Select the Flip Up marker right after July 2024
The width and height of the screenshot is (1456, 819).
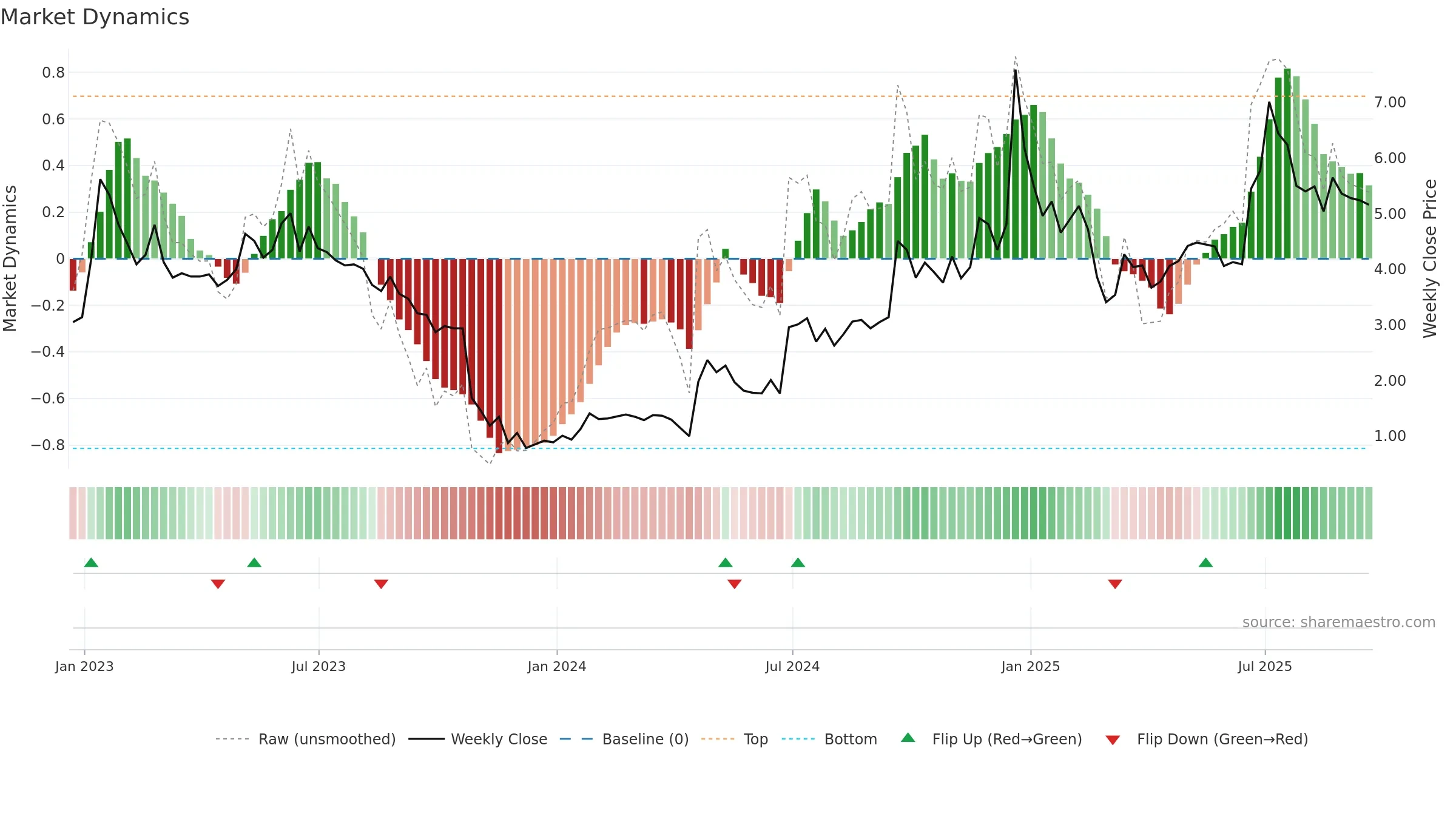[x=798, y=562]
